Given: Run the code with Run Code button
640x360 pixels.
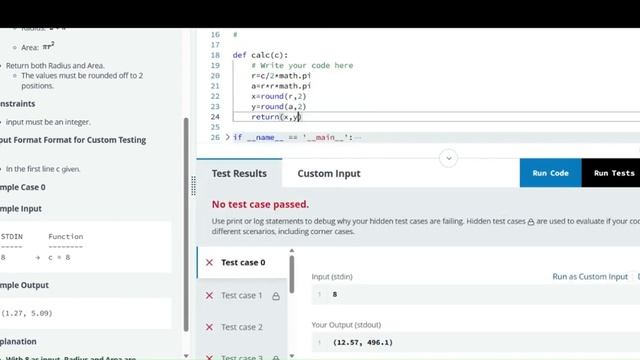Looking at the screenshot, I should coord(550,173).
